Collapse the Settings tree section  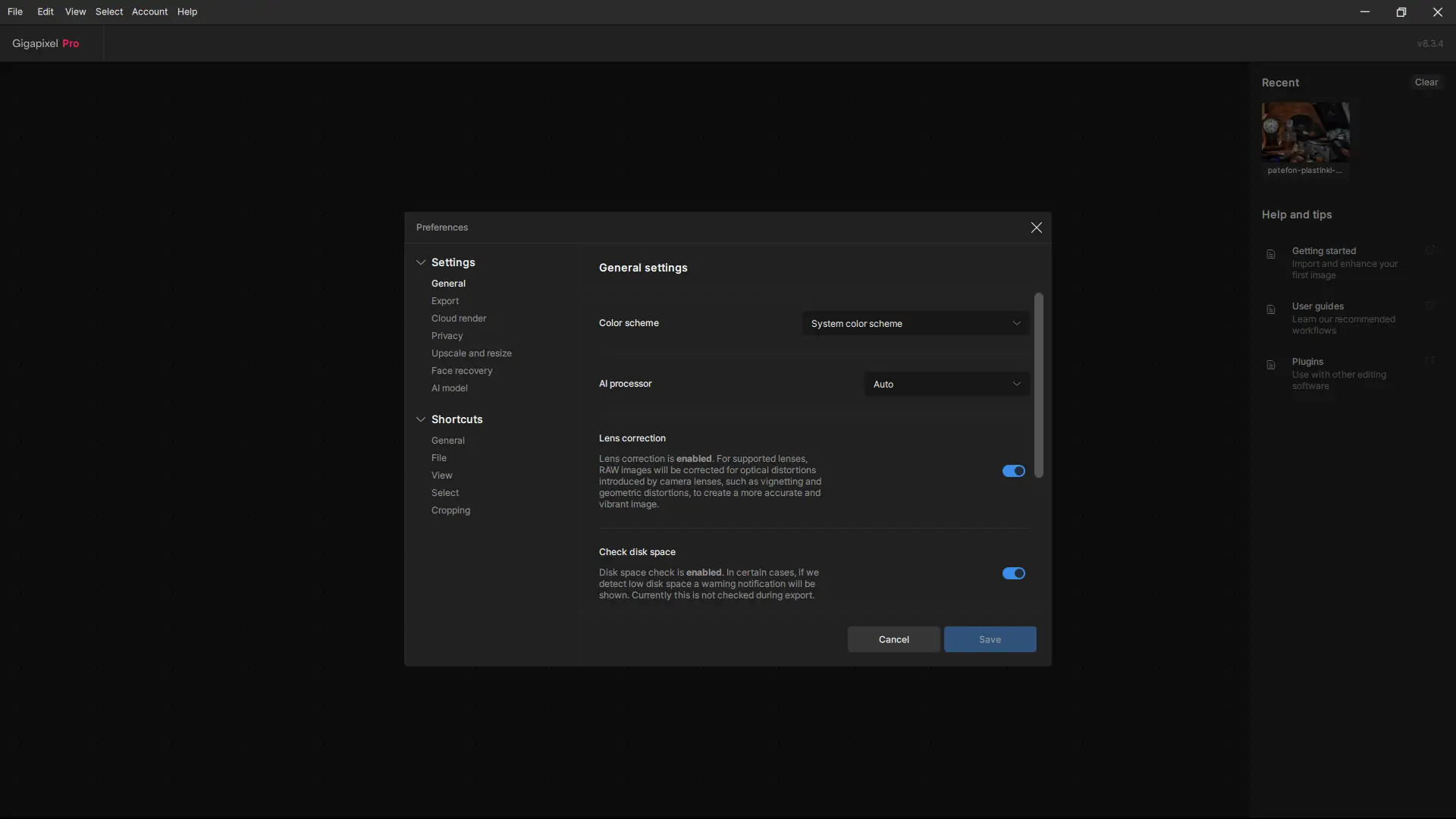coord(421,262)
